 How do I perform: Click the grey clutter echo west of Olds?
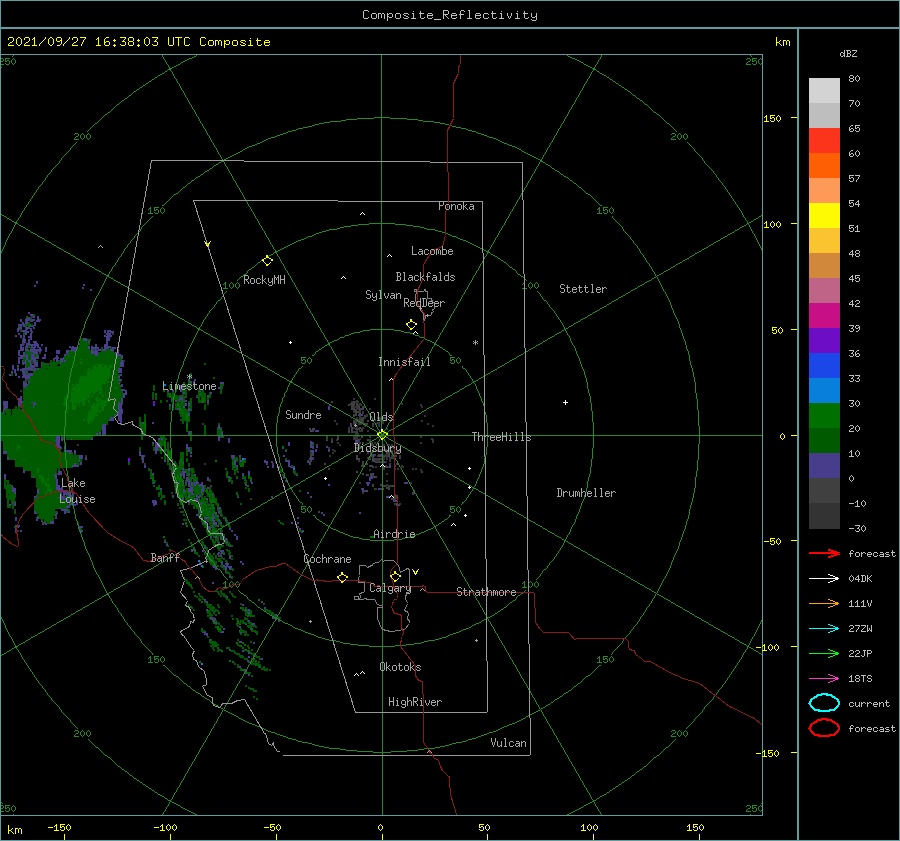point(359,416)
